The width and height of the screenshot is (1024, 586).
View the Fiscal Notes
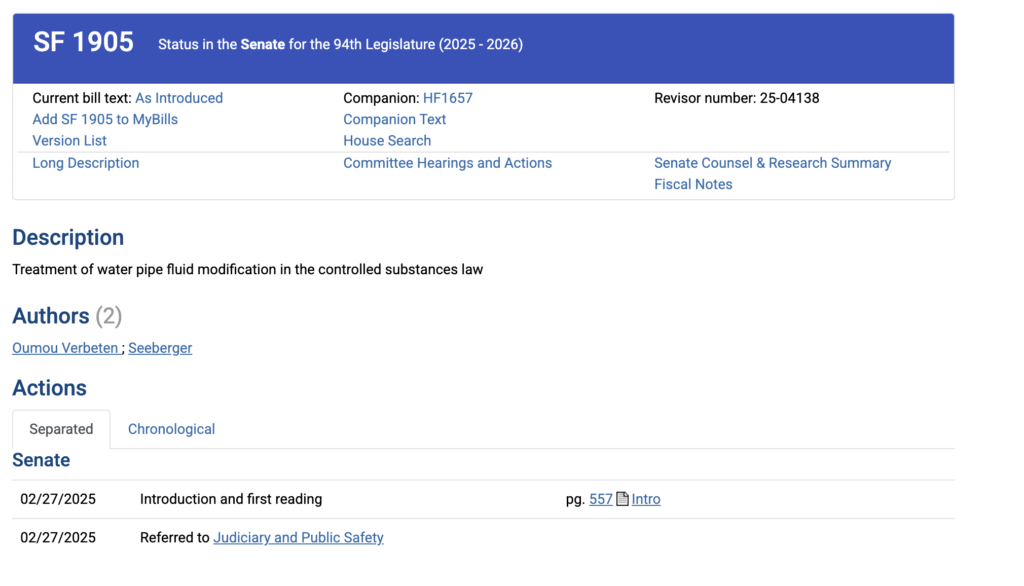tap(693, 184)
